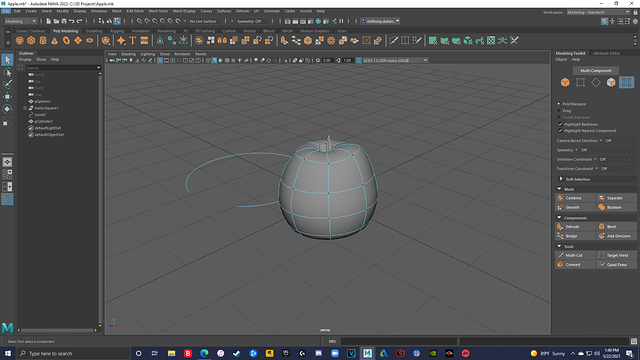The image size is (640, 360).
Task: Open the viewport Shading menu
Action: point(128,54)
